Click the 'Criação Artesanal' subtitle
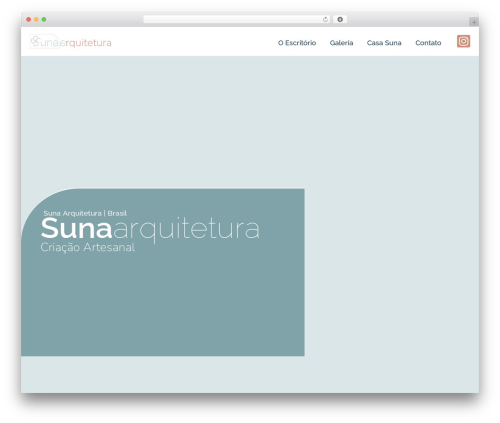Screen dimensions: 500x423 click(88, 248)
